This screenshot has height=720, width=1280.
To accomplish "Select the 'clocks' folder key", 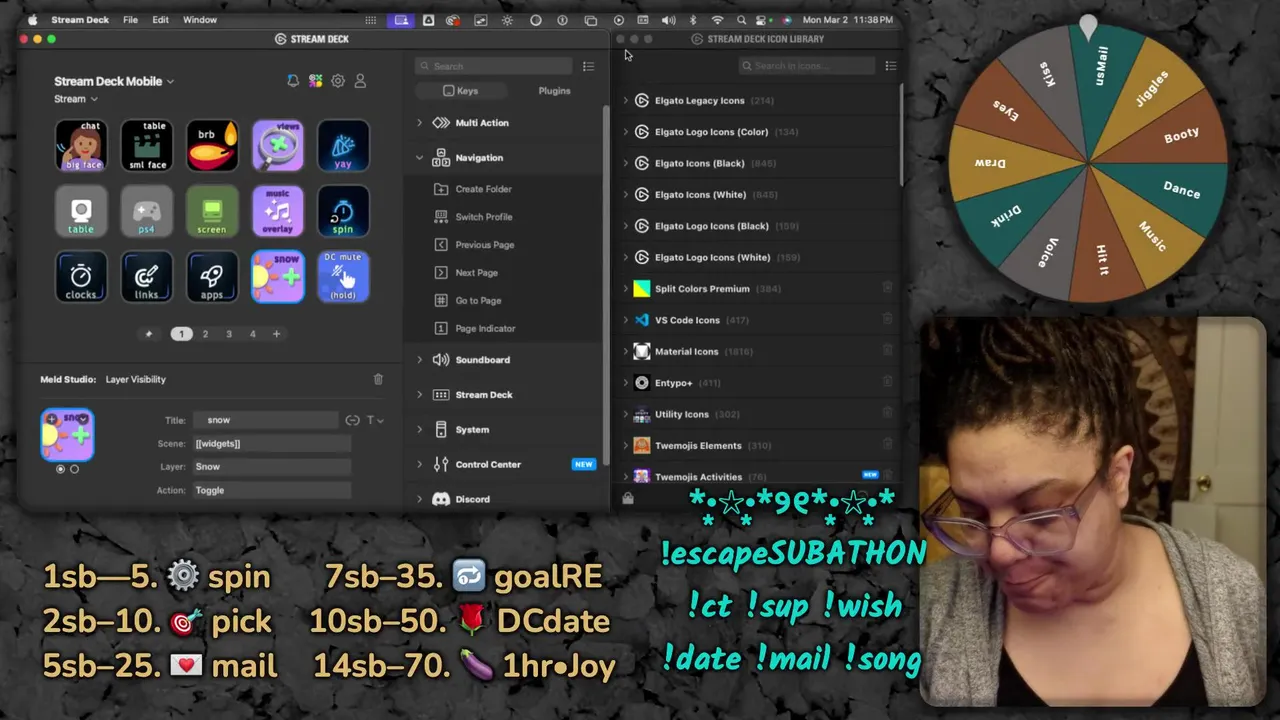I will [81, 277].
